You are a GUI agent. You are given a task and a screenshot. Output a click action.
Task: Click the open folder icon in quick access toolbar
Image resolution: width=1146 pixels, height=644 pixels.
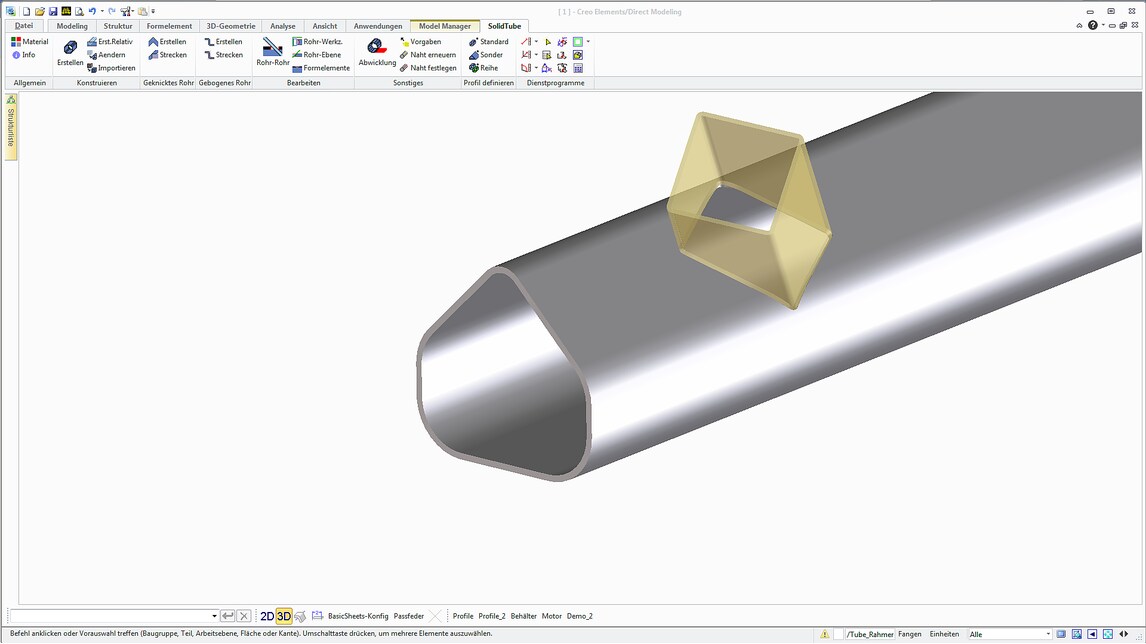39,12
